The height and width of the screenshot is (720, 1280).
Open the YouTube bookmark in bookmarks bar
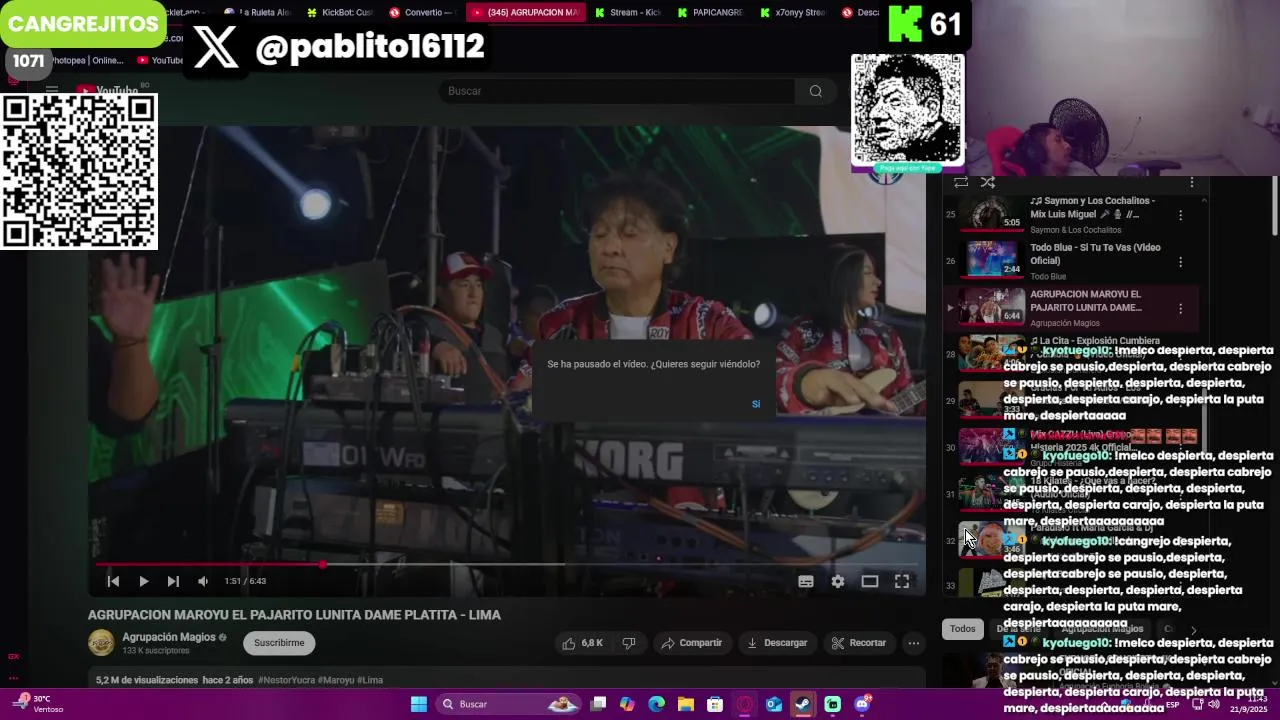click(160, 60)
